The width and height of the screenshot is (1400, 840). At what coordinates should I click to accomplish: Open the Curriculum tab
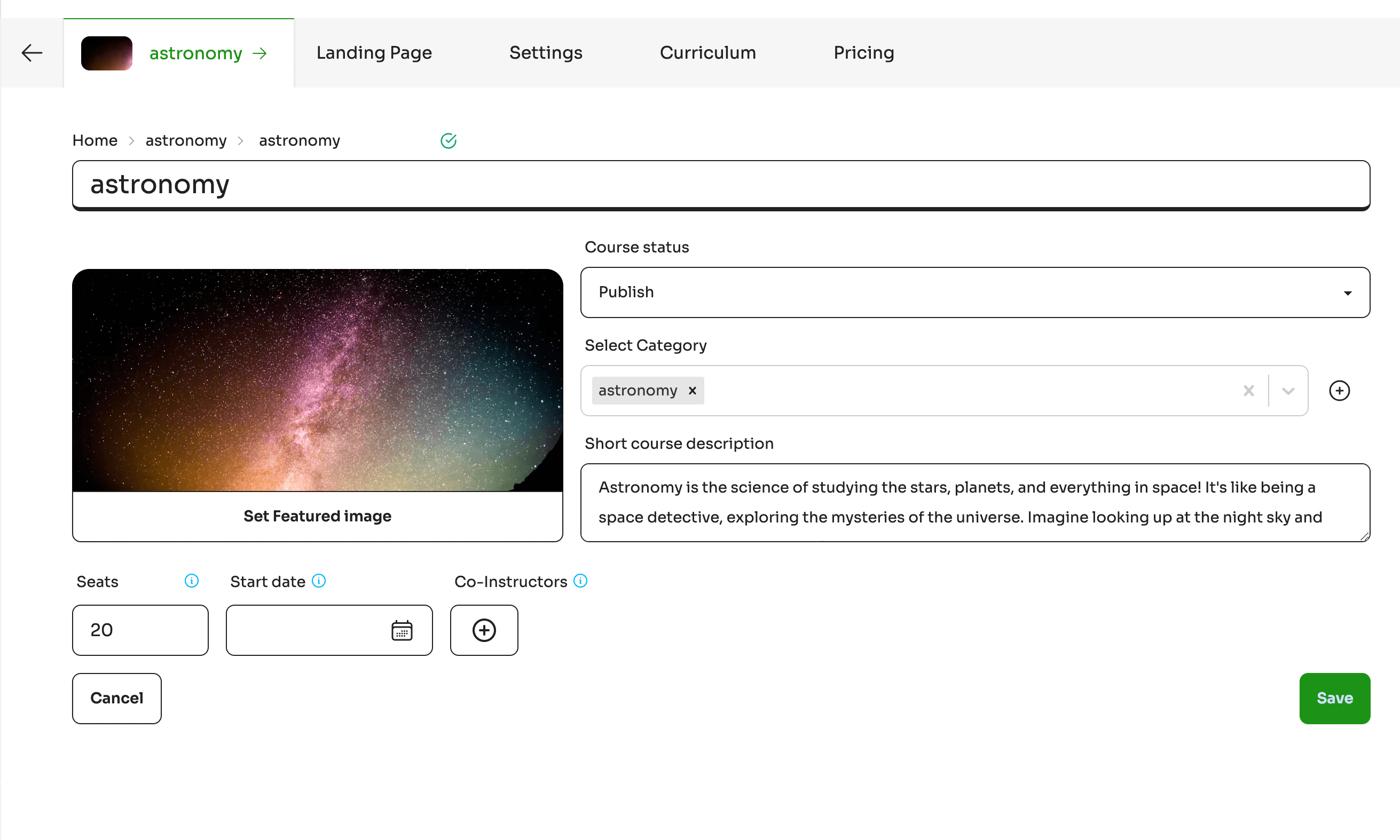[x=707, y=53]
